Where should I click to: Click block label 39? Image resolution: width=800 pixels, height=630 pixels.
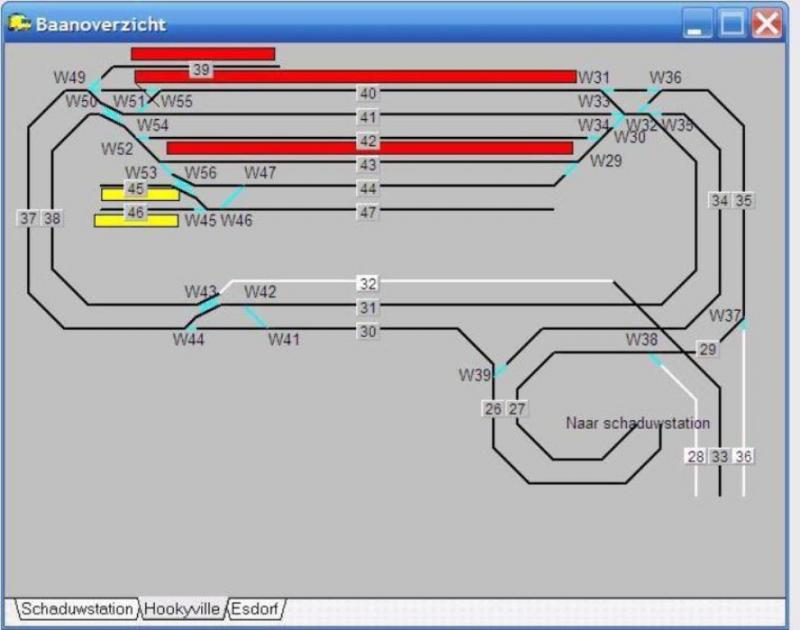click(201, 70)
